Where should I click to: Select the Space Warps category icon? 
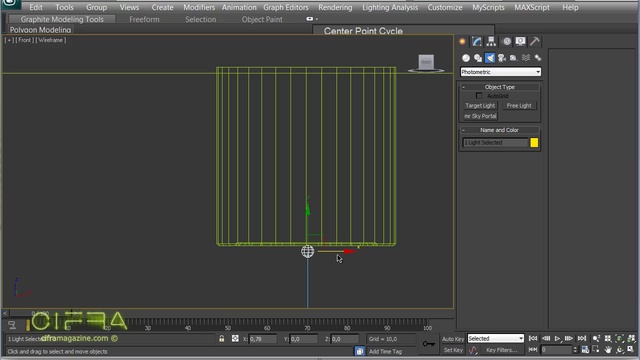(526, 58)
